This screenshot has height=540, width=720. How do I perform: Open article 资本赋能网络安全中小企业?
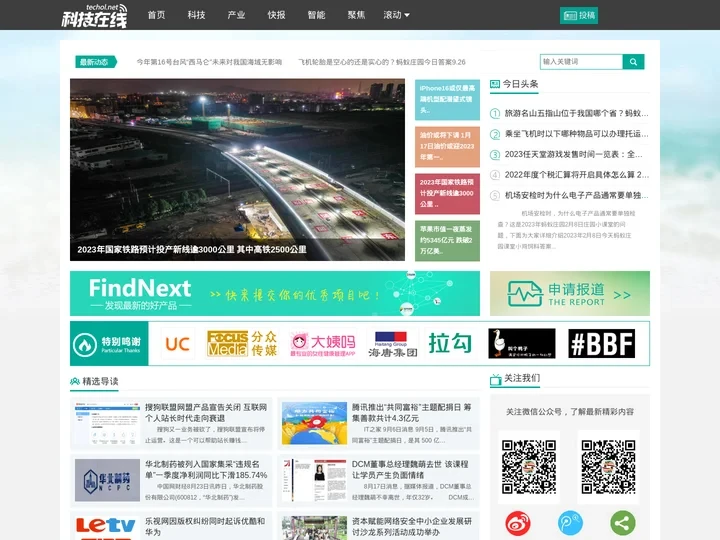click(x=412, y=526)
